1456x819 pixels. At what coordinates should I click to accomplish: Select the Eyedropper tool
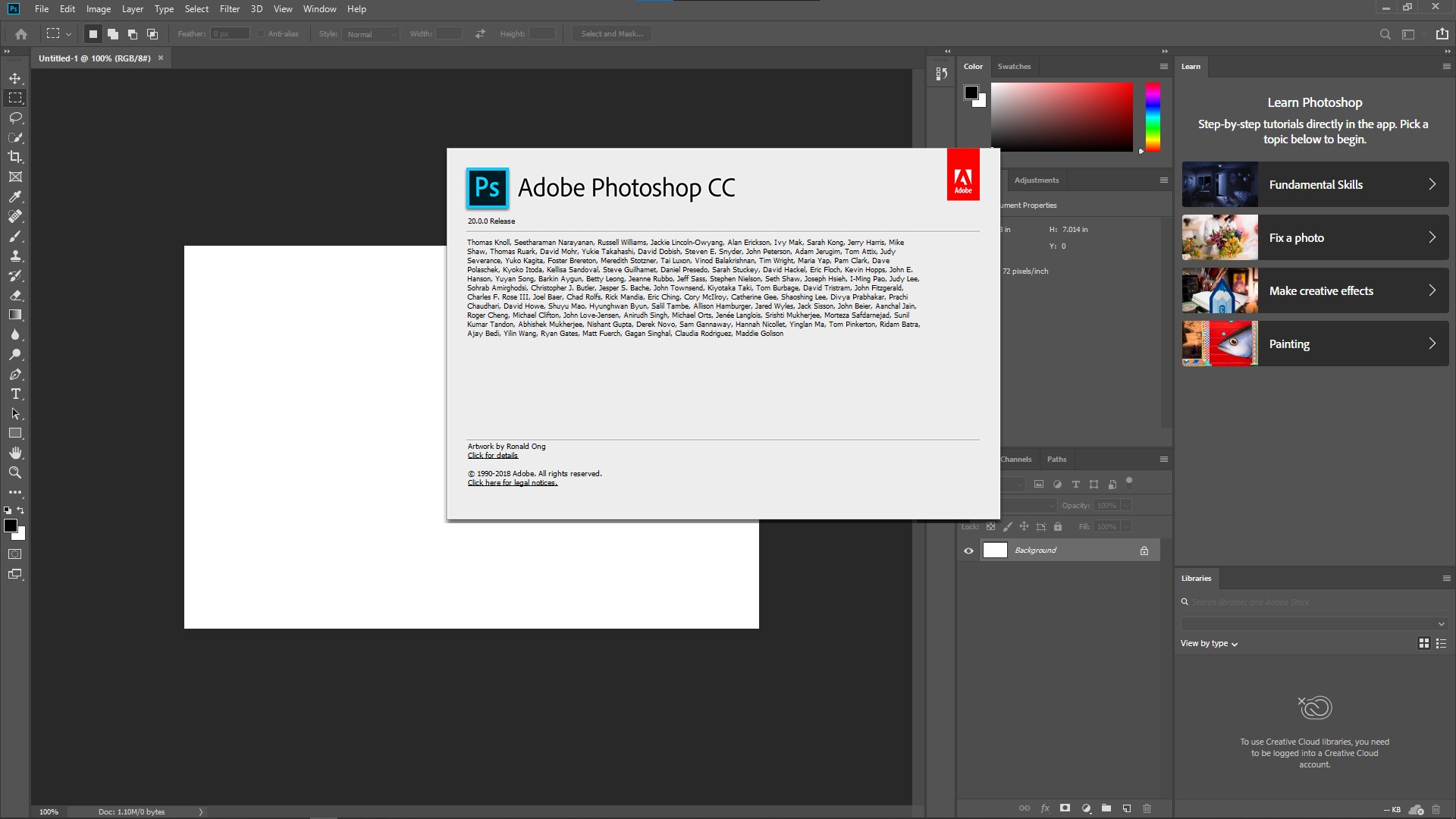[x=15, y=196]
